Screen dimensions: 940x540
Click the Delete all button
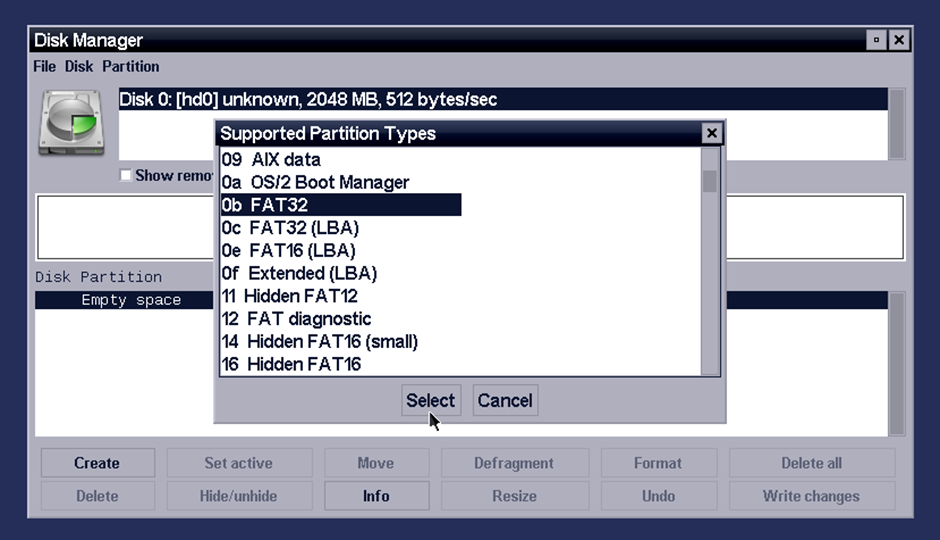(x=812, y=463)
